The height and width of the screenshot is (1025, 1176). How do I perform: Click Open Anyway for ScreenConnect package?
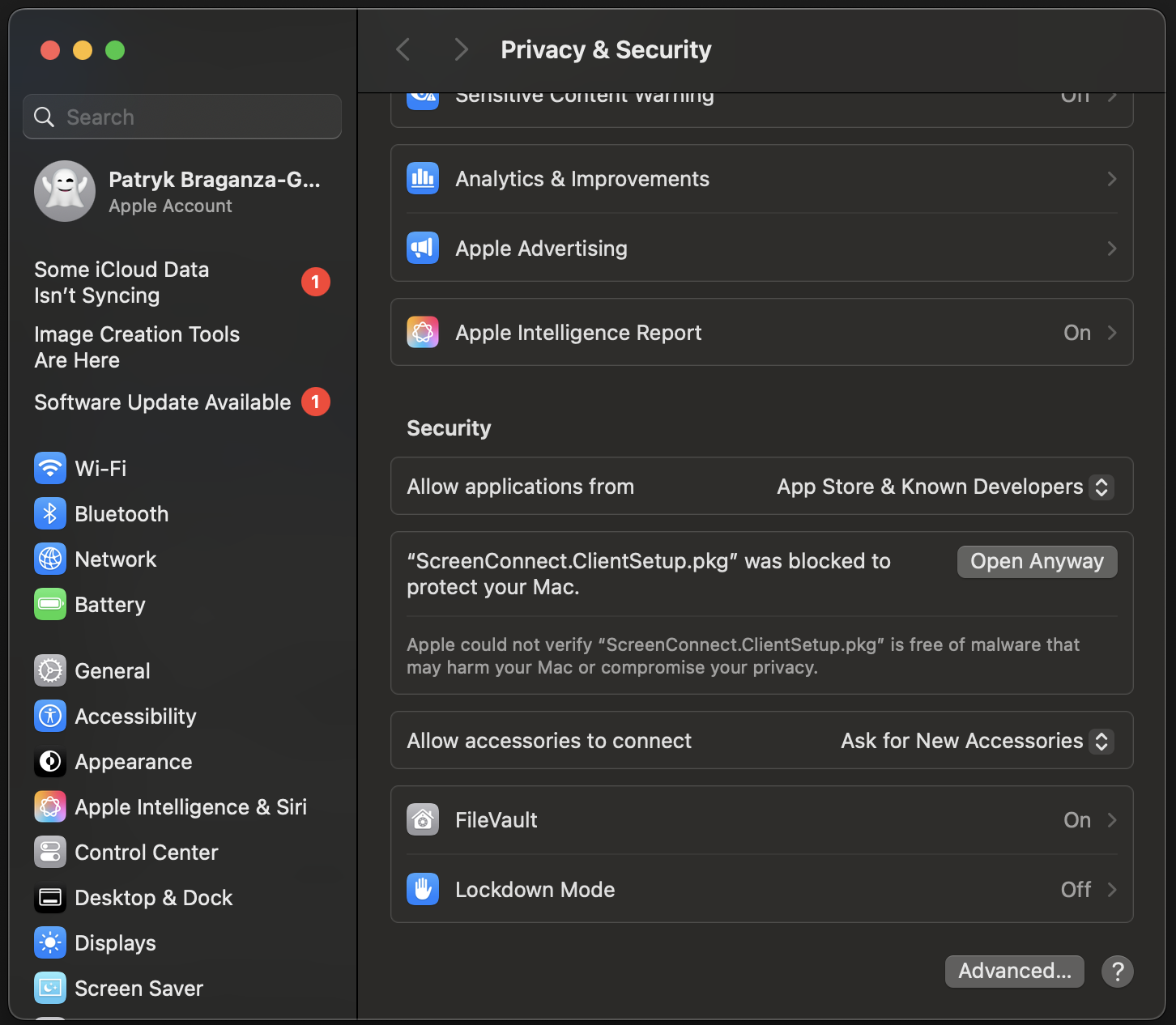point(1037,561)
